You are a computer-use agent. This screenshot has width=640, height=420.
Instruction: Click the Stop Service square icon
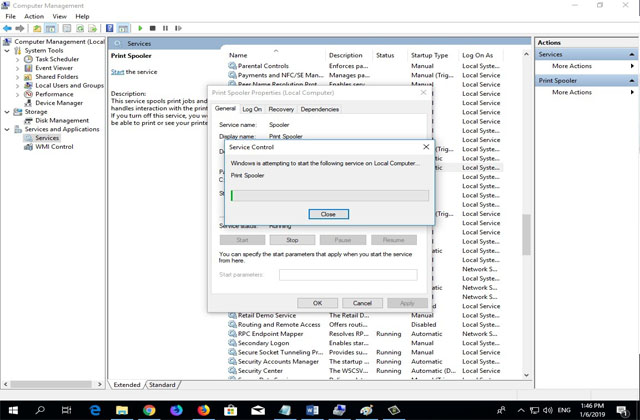click(x=153, y=28)
